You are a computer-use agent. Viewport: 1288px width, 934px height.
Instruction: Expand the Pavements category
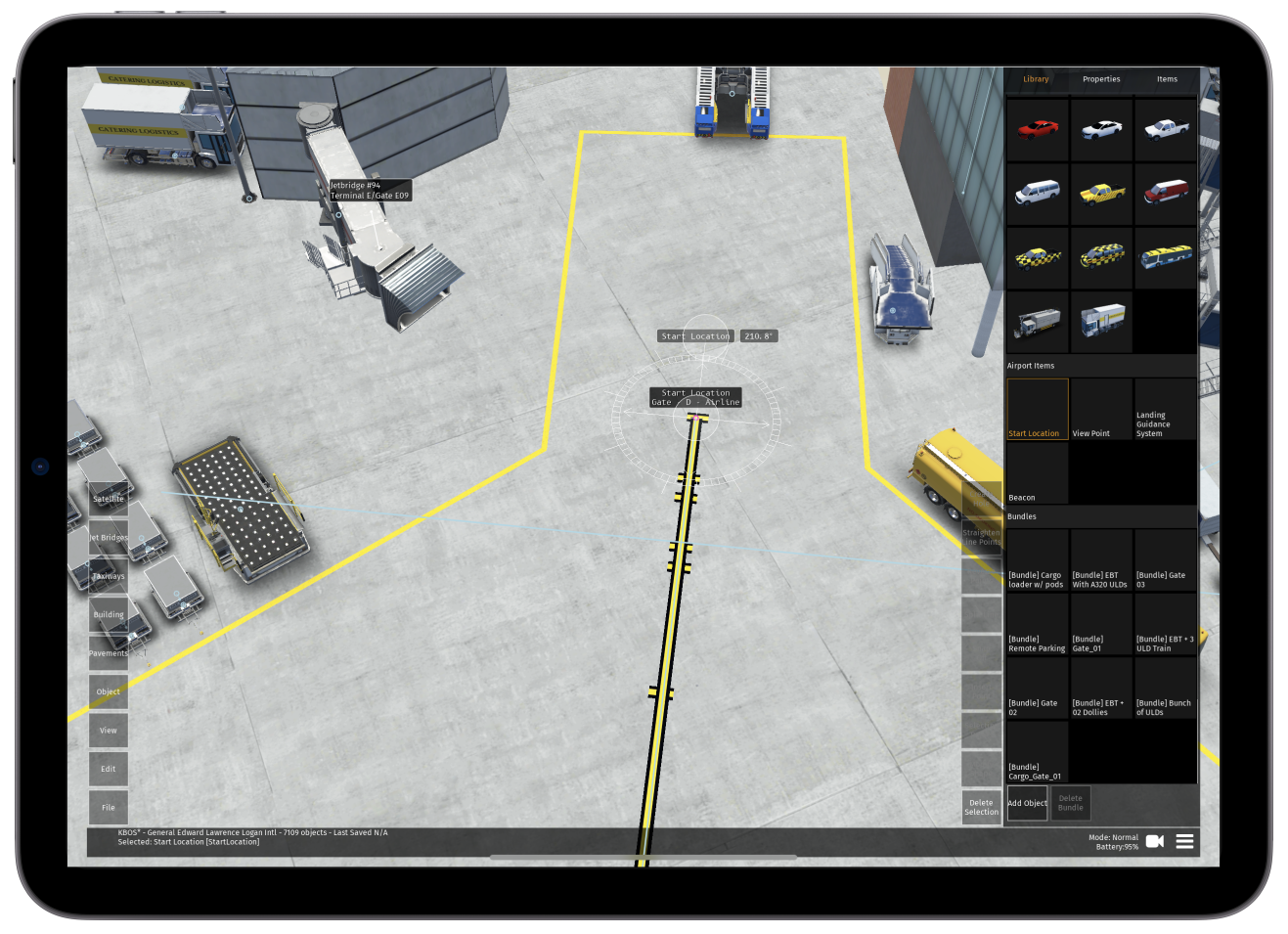(108, 653)
